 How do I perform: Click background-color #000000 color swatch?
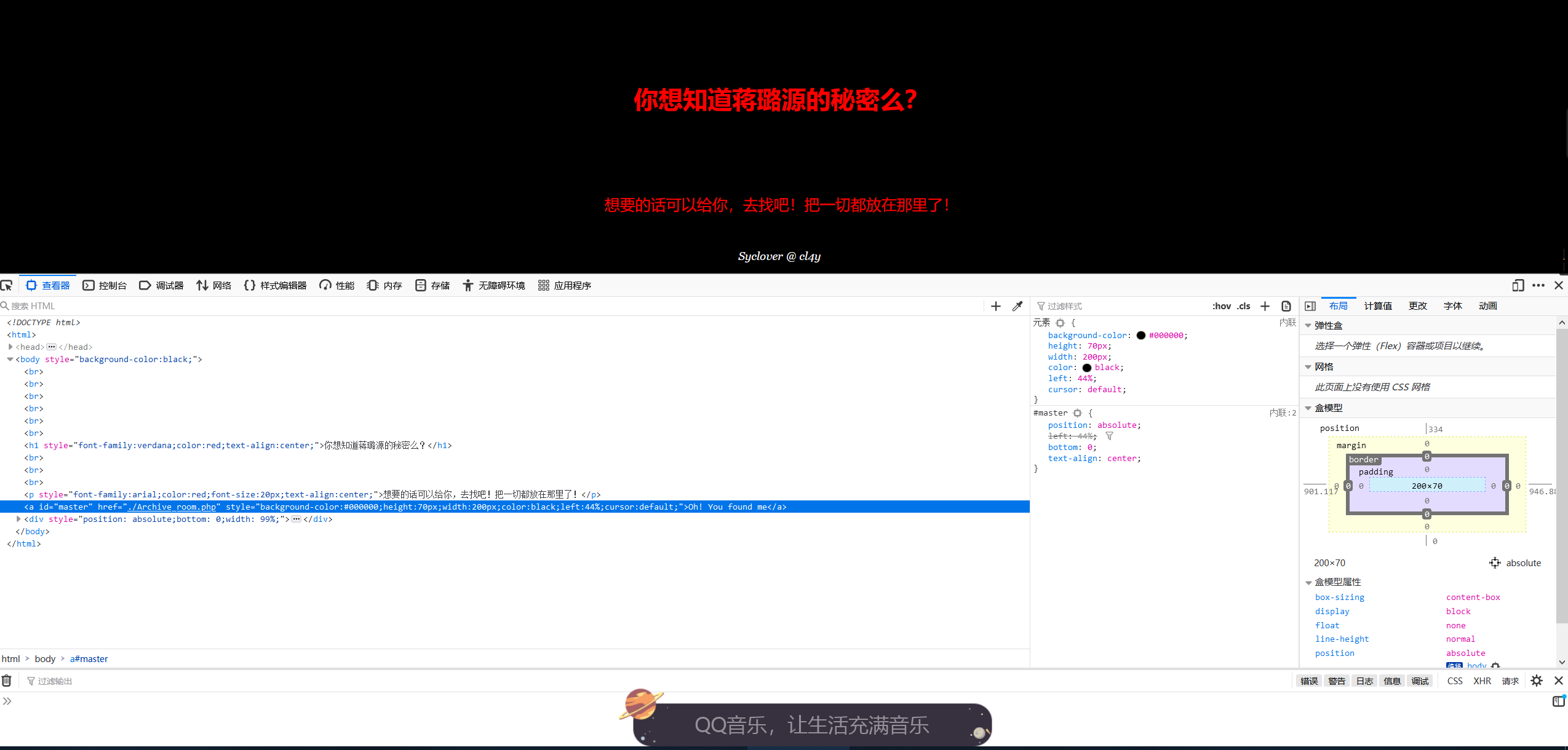tap(1140, 336)
